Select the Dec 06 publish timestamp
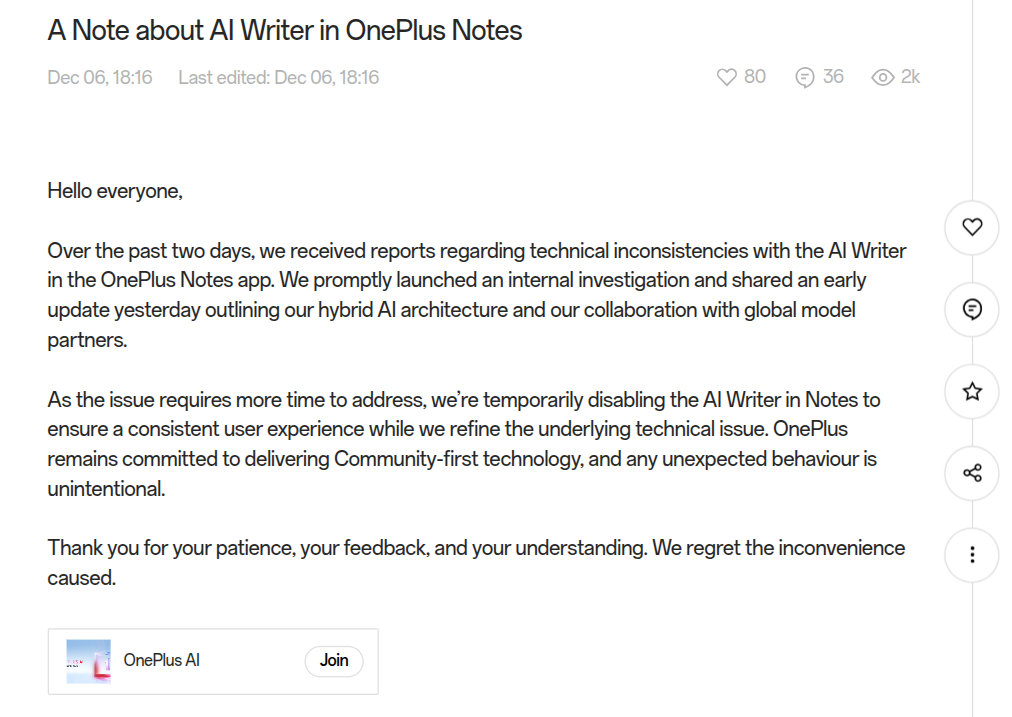The height and width of the screenshot is (717, 1012). point(99,76)
